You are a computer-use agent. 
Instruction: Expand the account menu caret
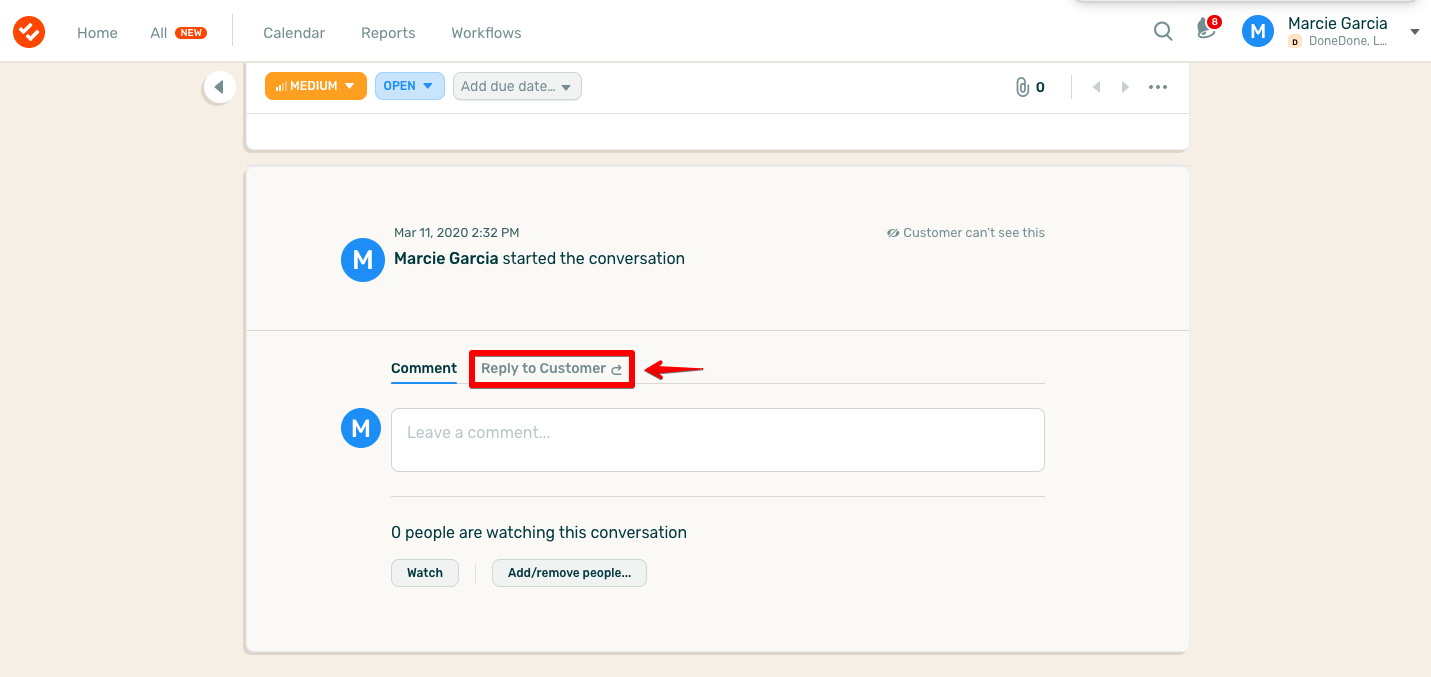point(1415,32)
